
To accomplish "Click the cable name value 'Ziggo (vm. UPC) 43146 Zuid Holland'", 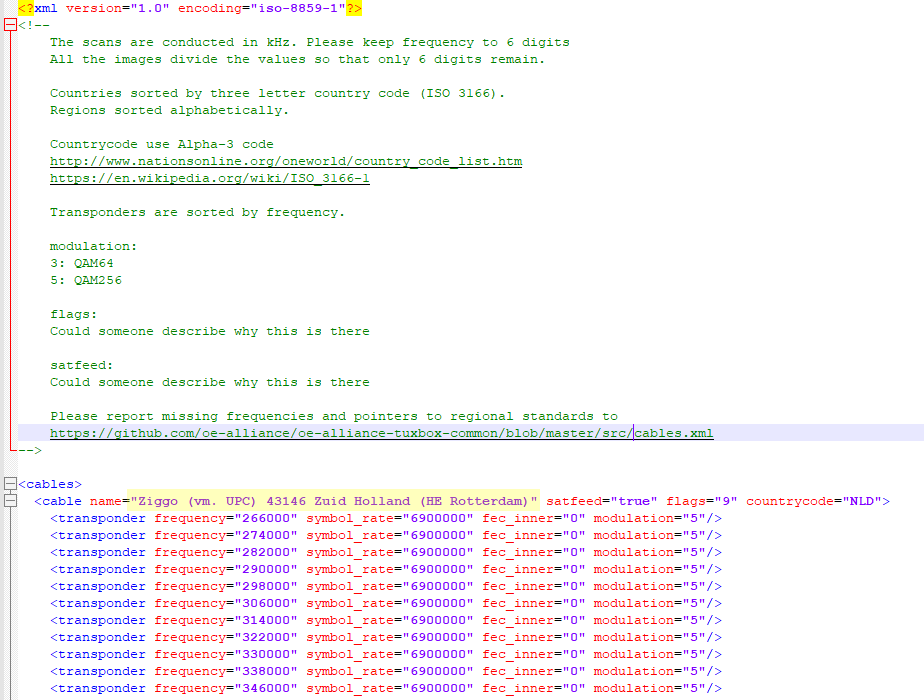I will (x=334, y=501).
